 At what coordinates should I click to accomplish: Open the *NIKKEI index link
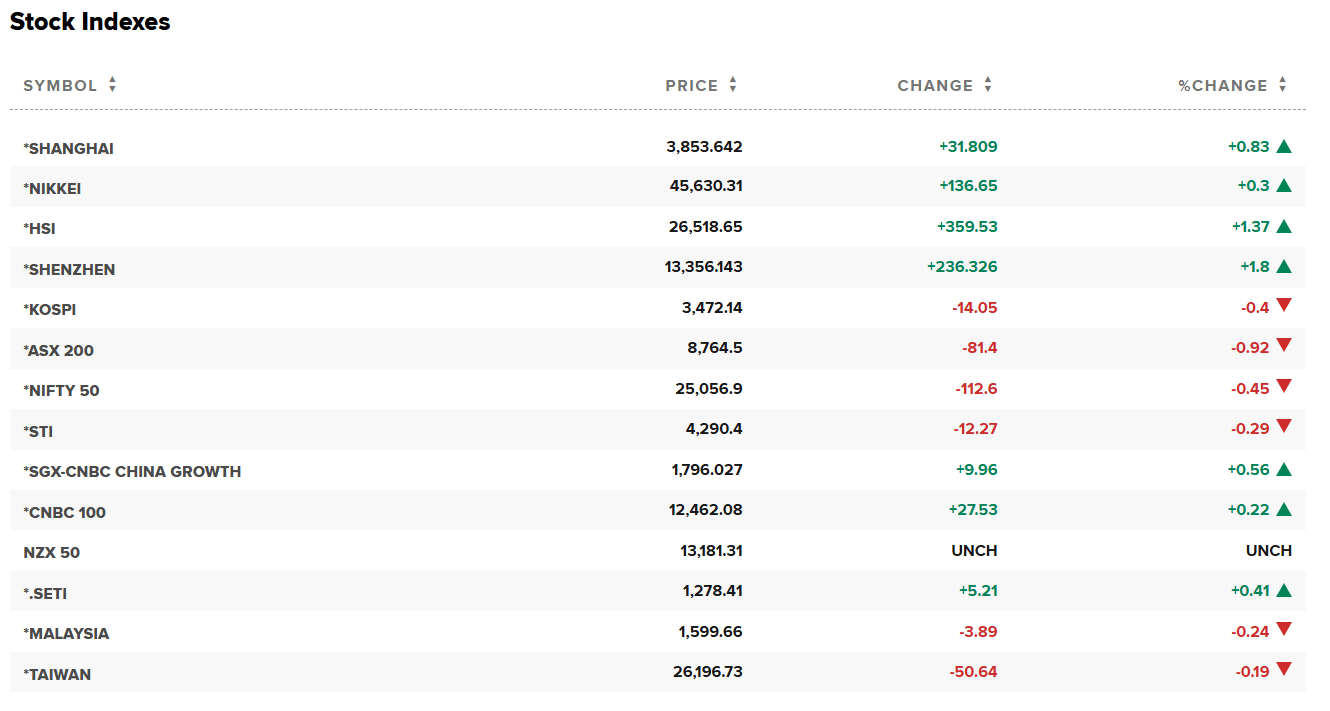pos(53,188)
